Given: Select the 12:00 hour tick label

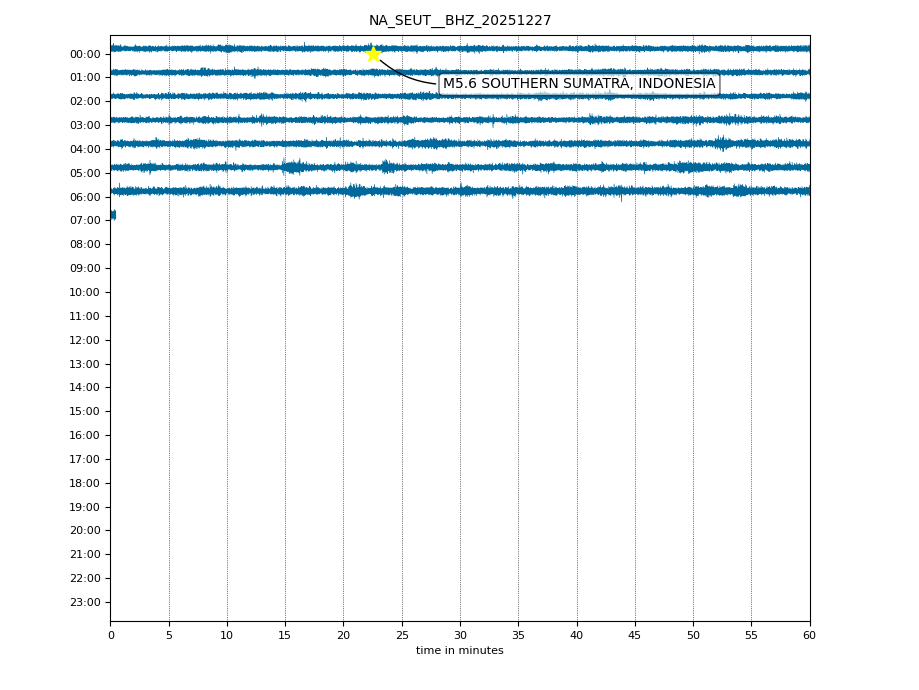Looking at the screenshot, I should tap(85, 340).
